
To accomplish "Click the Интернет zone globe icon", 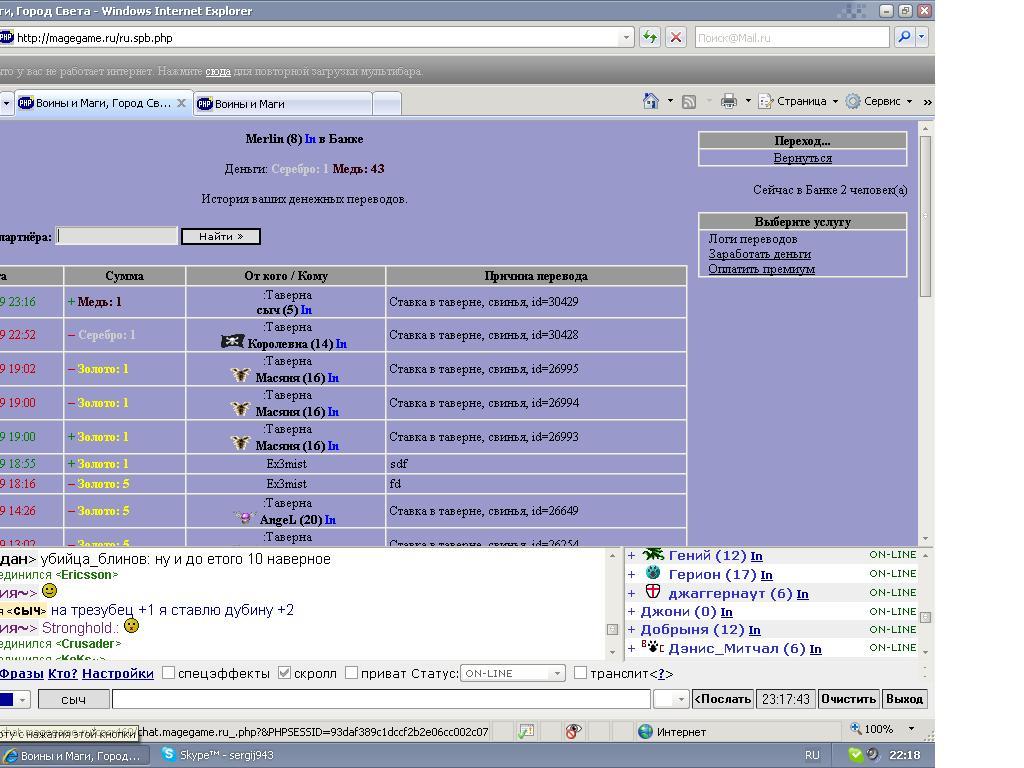I will (645, 731).
